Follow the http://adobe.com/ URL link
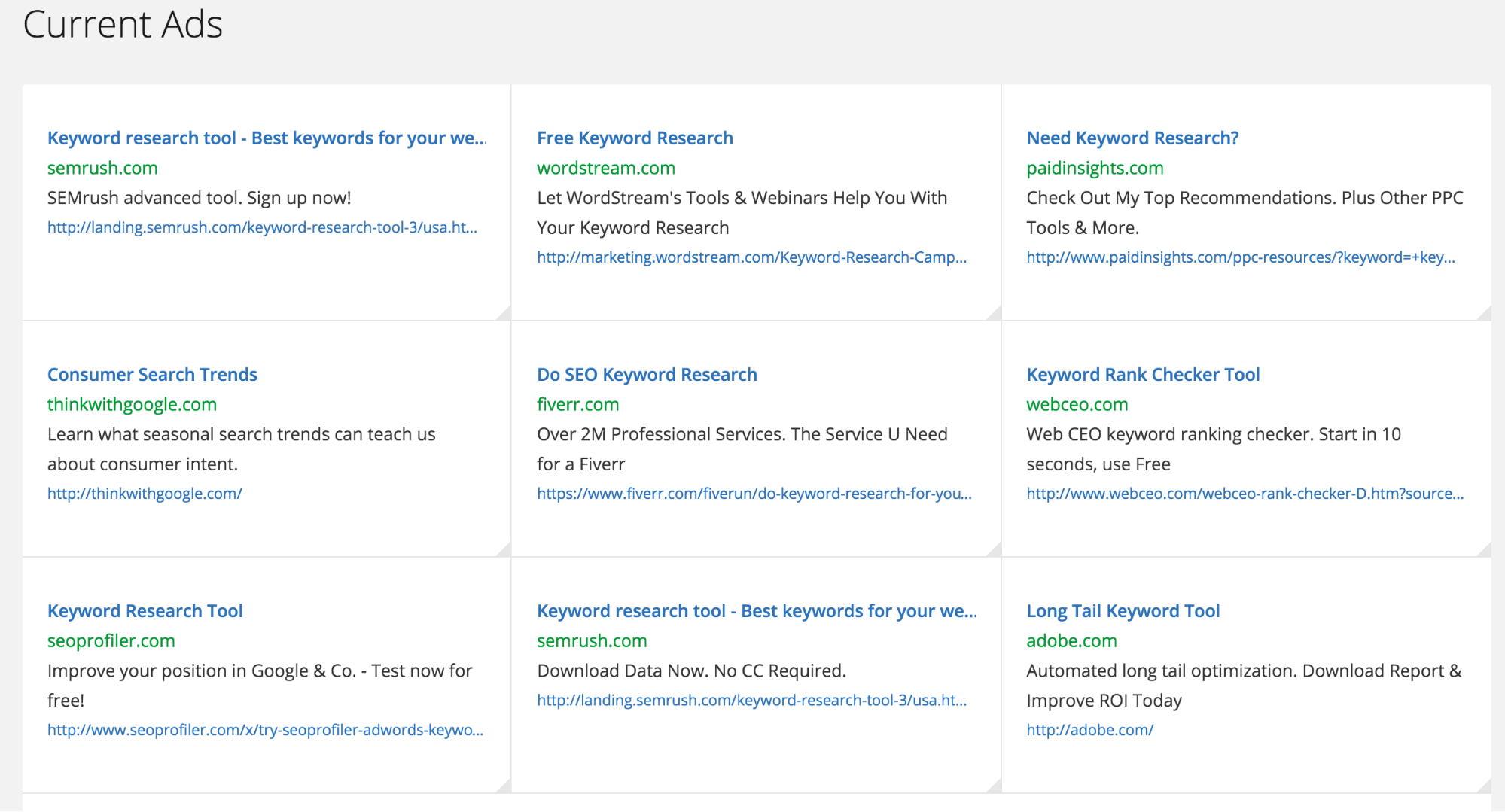This screenshot has height=812, width=1505. pos(1089,730)
